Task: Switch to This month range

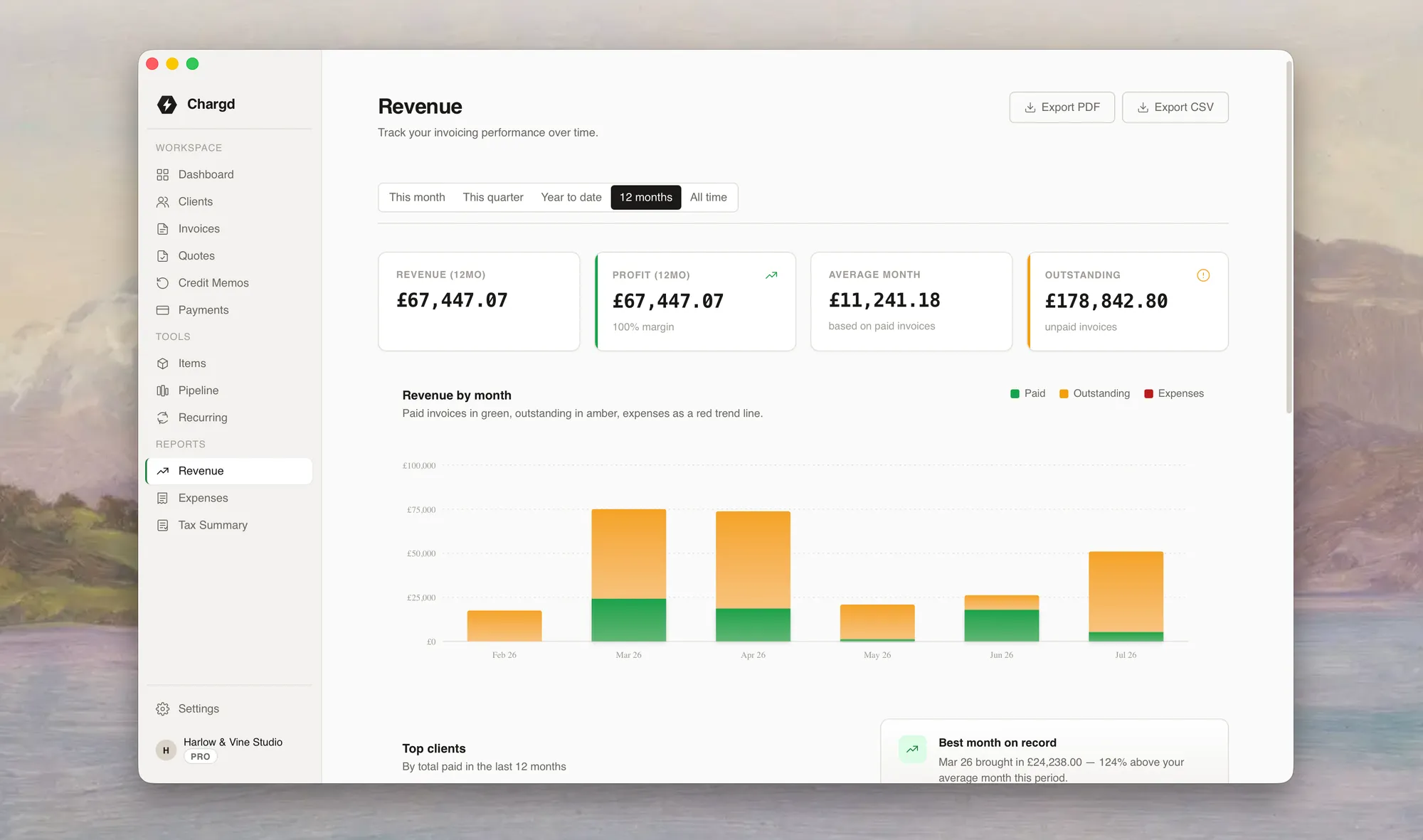Action: click(417, 197)
